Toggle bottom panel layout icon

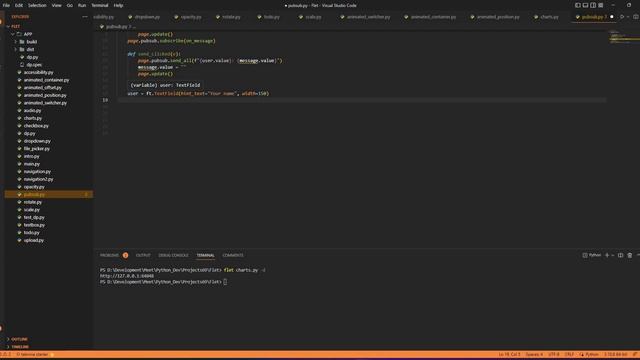tap(585, 5)
